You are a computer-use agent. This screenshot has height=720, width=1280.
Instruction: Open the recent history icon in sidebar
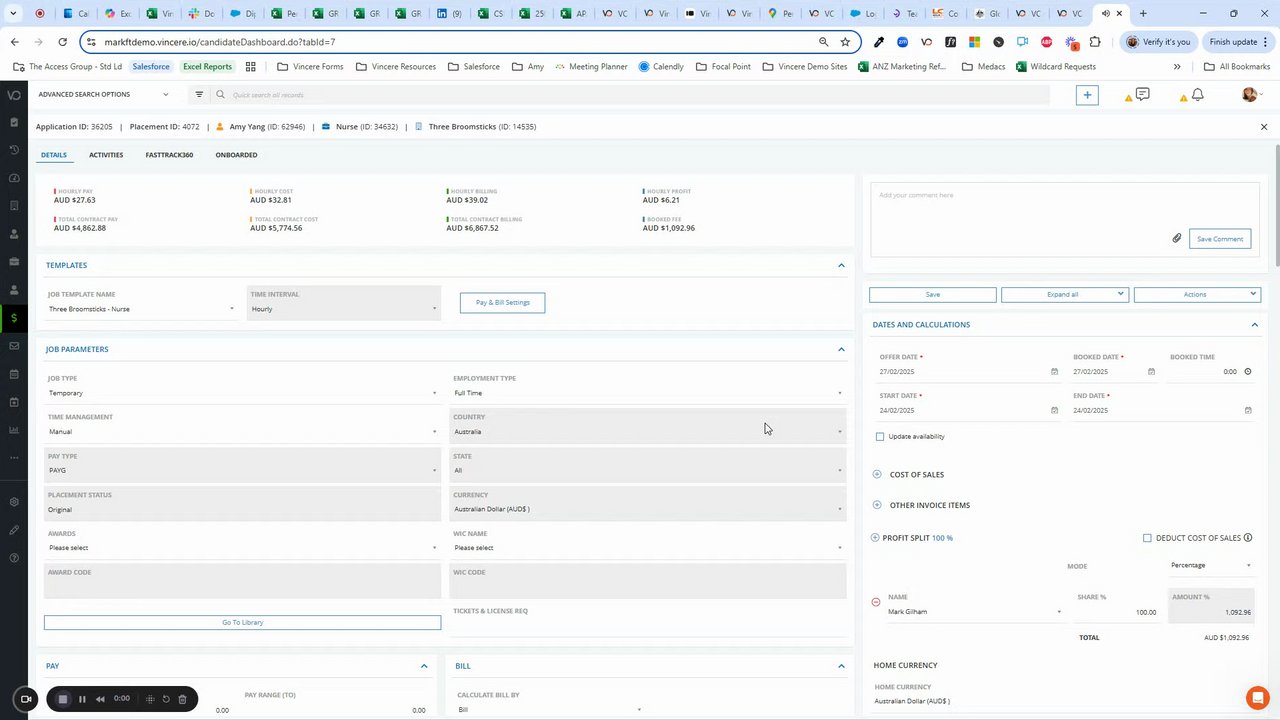(x=14, y=150)
